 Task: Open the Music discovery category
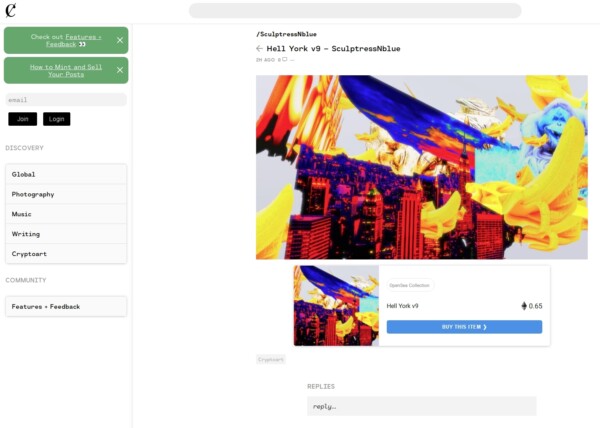(x=66, y=214)
